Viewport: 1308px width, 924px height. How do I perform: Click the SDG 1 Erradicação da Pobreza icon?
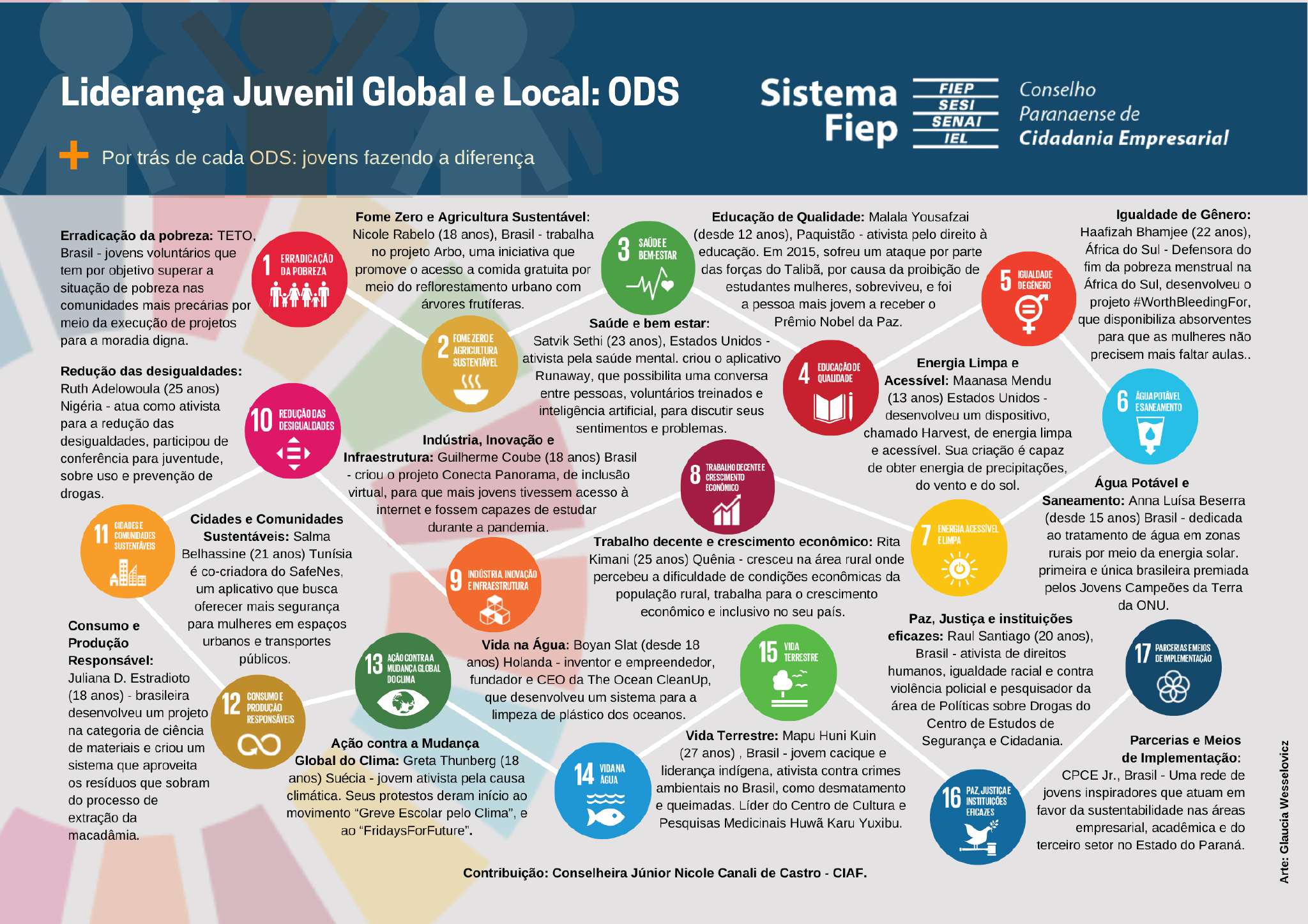299,280
